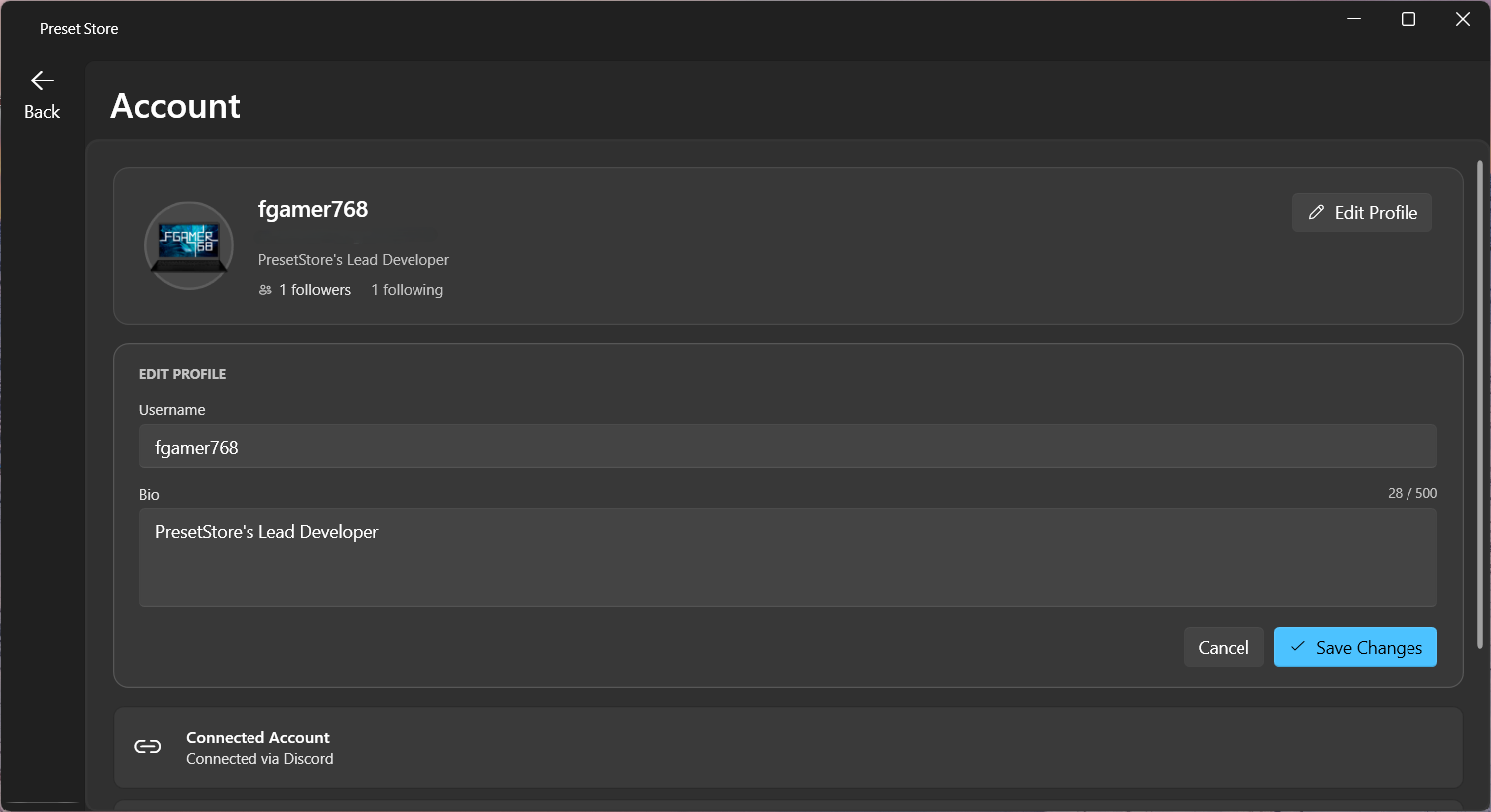Save Changes to the profile
The height and width of the screenshot is (812, 1491).
tap(1356, 647)
